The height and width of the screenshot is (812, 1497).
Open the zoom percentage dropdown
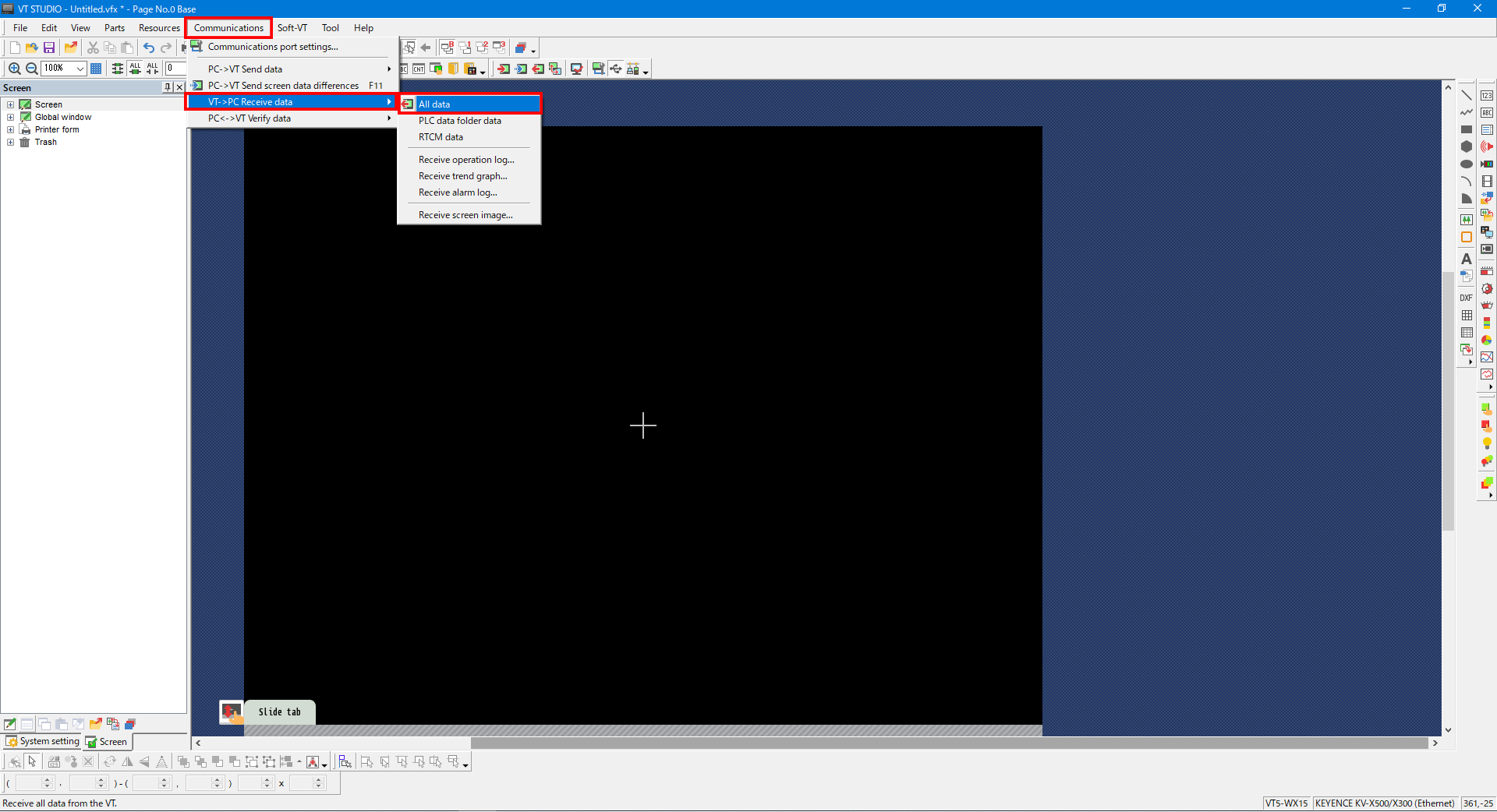[x=80, y=69]
